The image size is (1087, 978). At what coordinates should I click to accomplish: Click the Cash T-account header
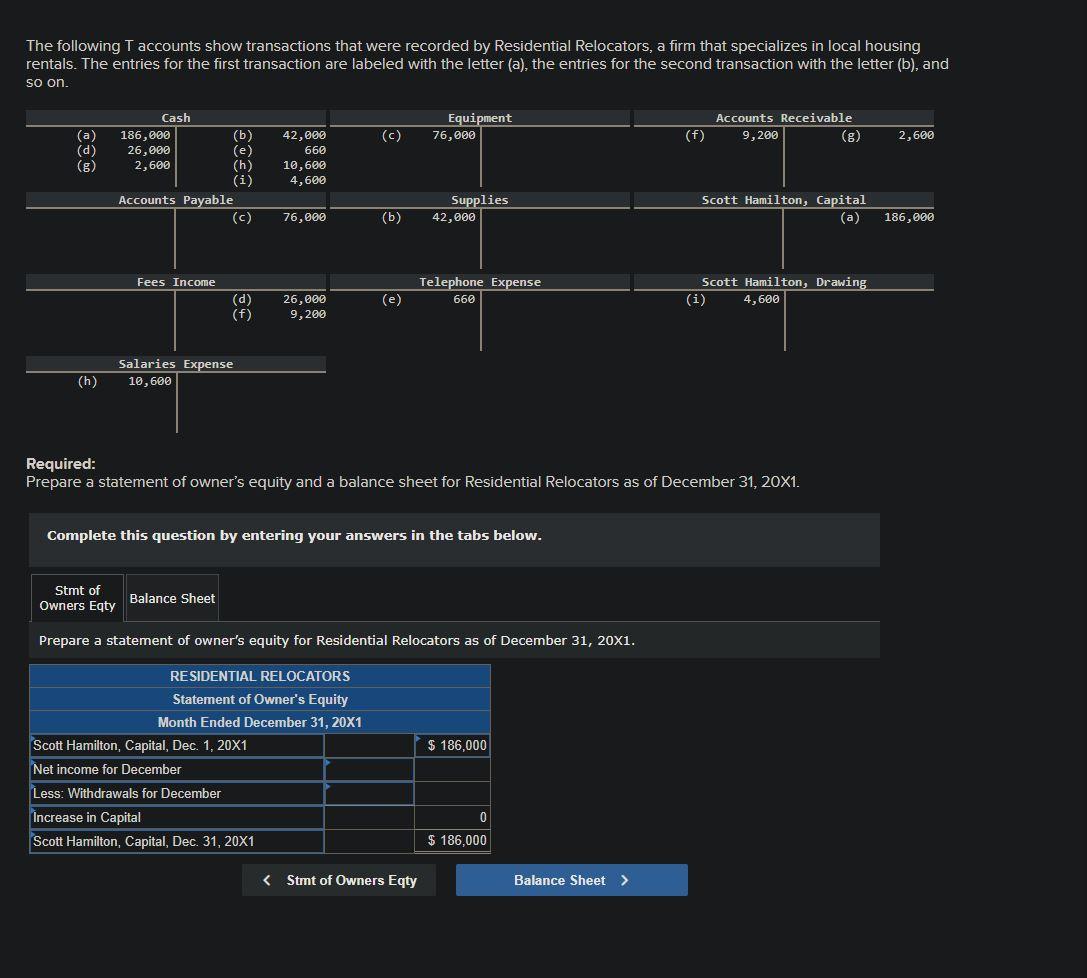point(176,118)
